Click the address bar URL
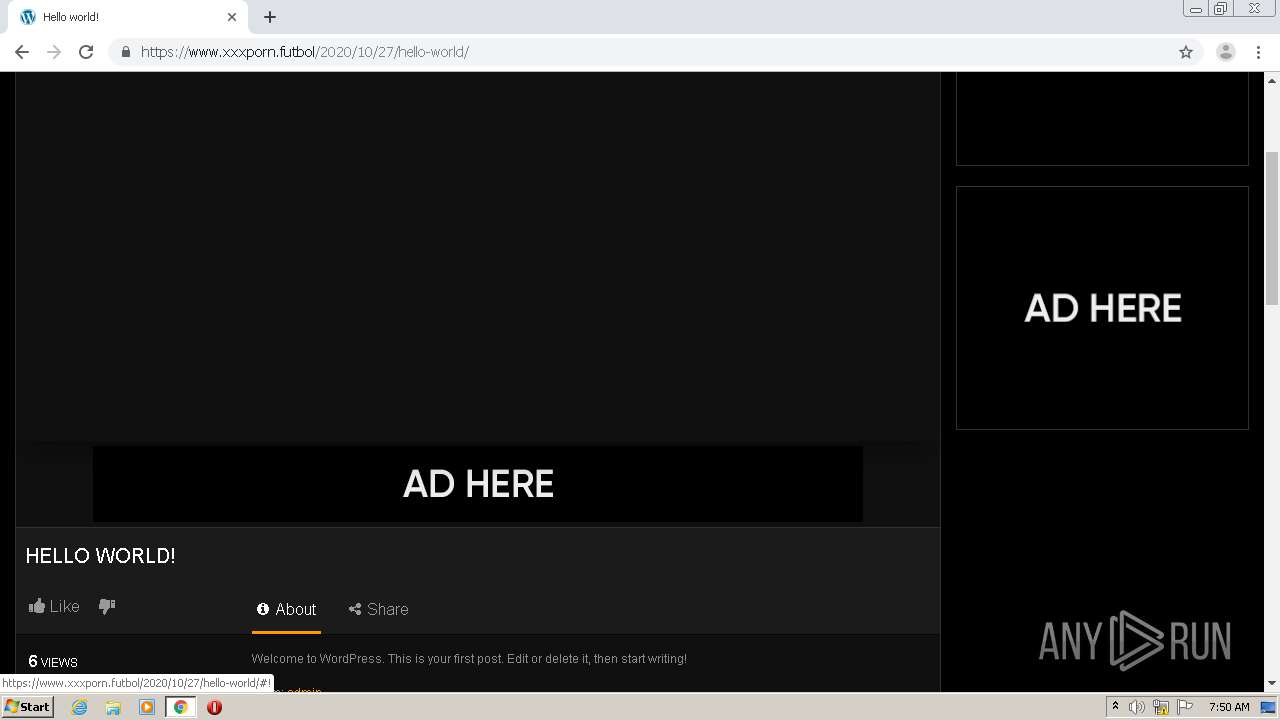 point(305,52)
